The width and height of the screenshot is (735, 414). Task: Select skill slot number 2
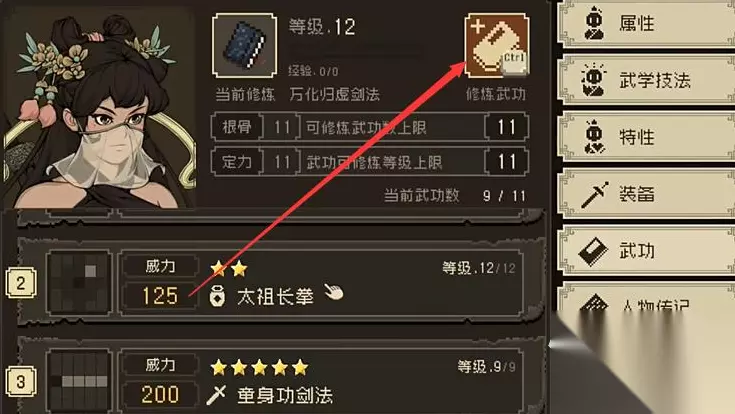pos(21,283)
